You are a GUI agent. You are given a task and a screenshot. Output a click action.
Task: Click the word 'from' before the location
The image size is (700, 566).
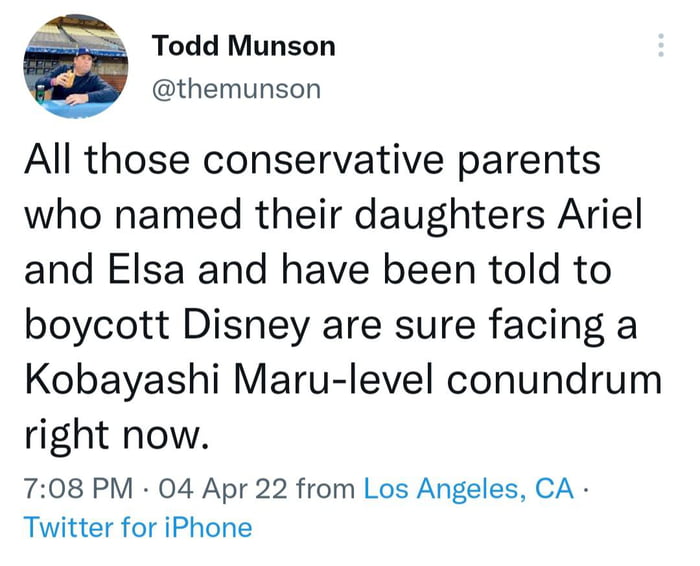pyautogui.click(x=326, y=489)
